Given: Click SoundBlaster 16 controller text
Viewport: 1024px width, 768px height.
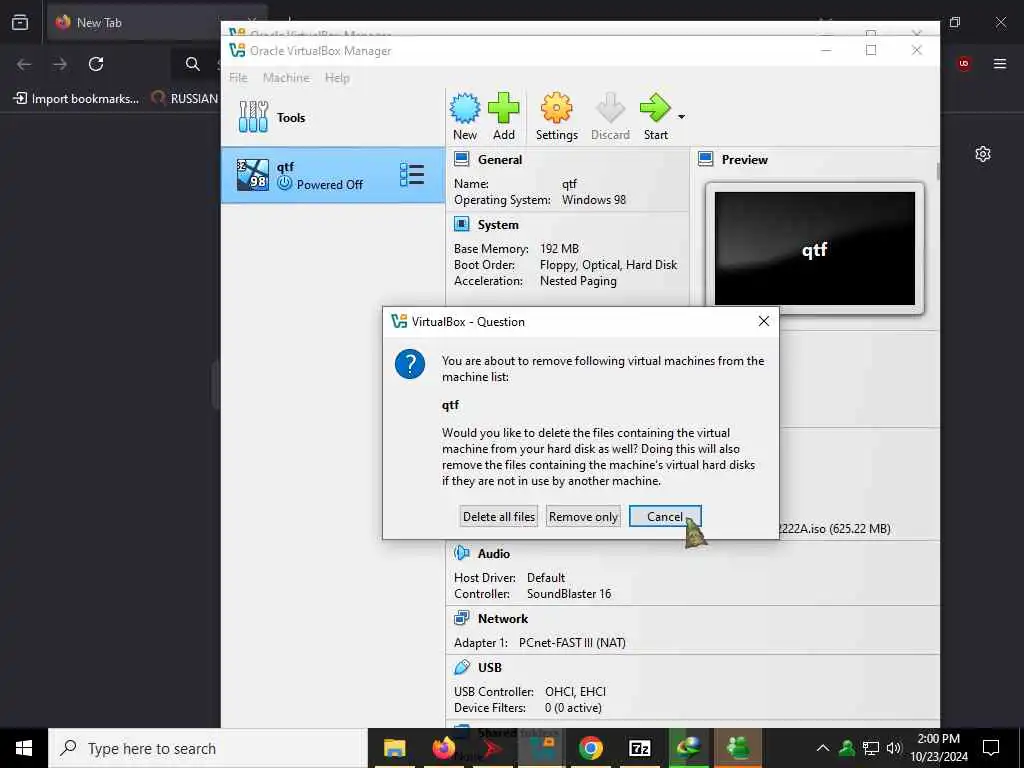Looking at the screenshot, I should (x=569, y=594).
